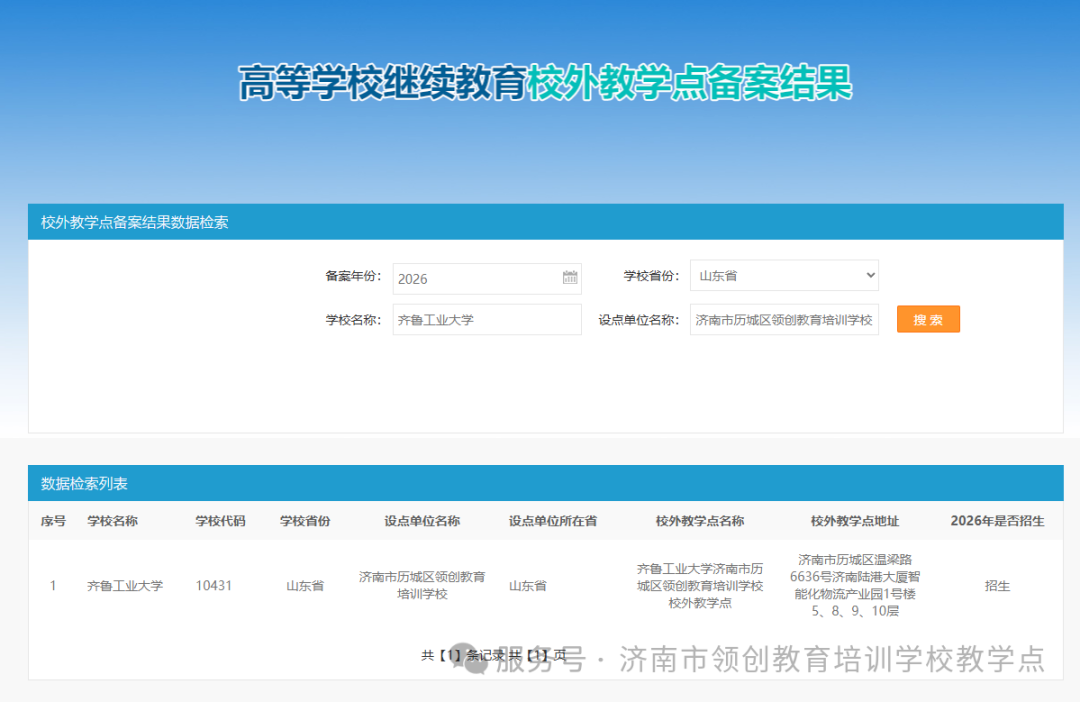This screenshot has width=1080, height=702.
Task: Click the 备案年份 label
Action: (x=353, y=276)
